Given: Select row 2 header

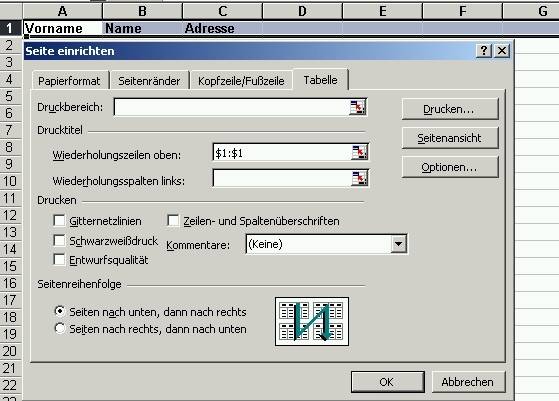Looking at the screenshot, I should pos(11,45).
